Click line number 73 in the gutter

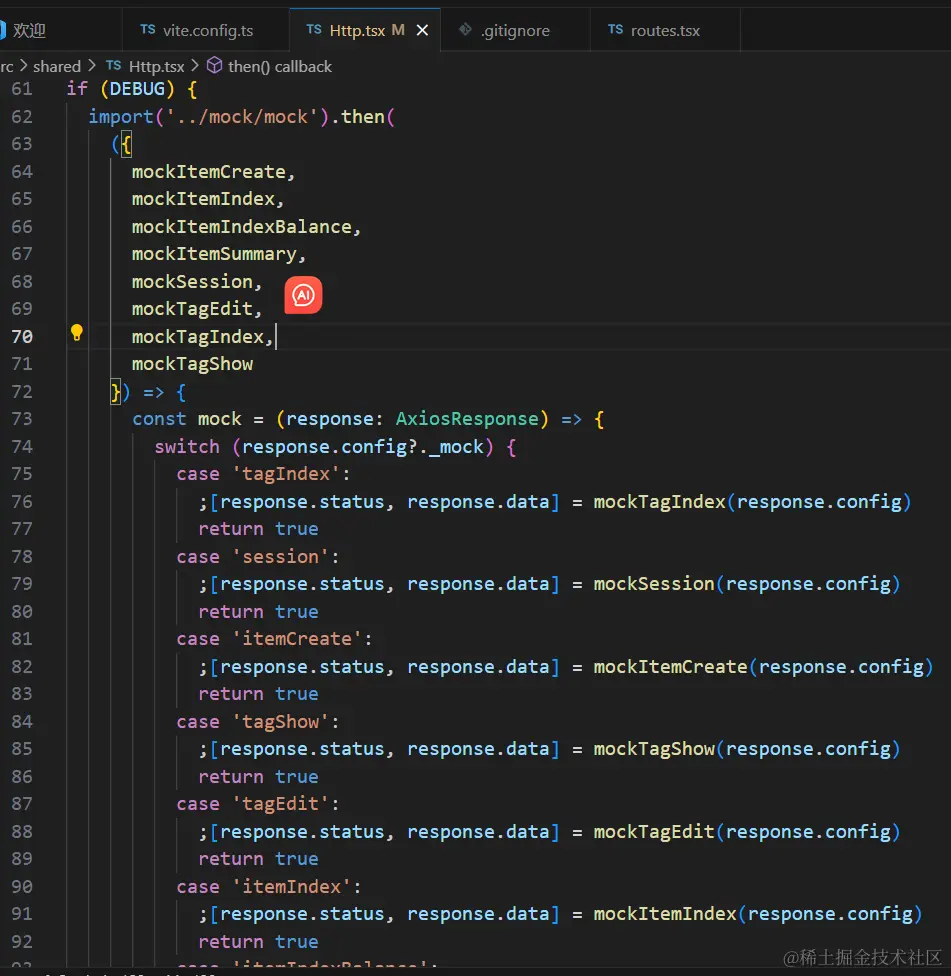22,419
